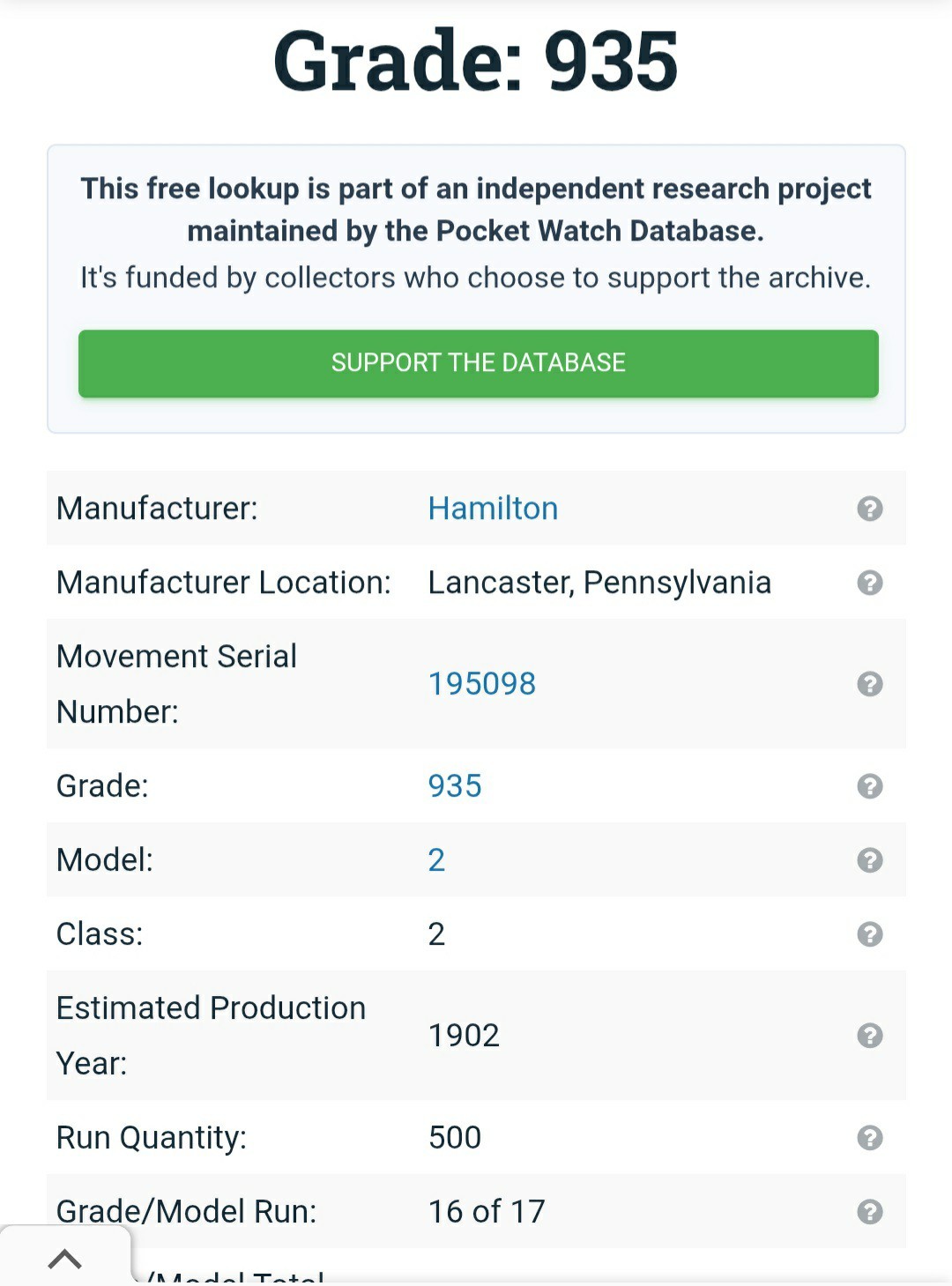Follow serial number 195098 link

click(x=481, y=684)
